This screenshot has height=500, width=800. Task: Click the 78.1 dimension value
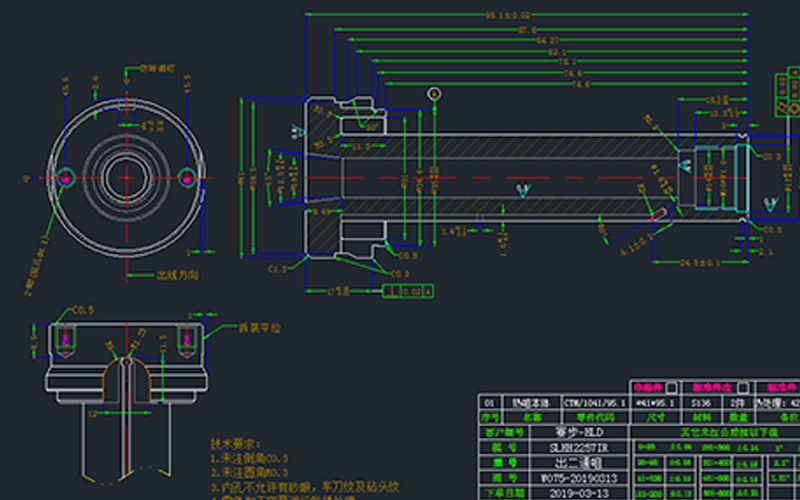567,62
